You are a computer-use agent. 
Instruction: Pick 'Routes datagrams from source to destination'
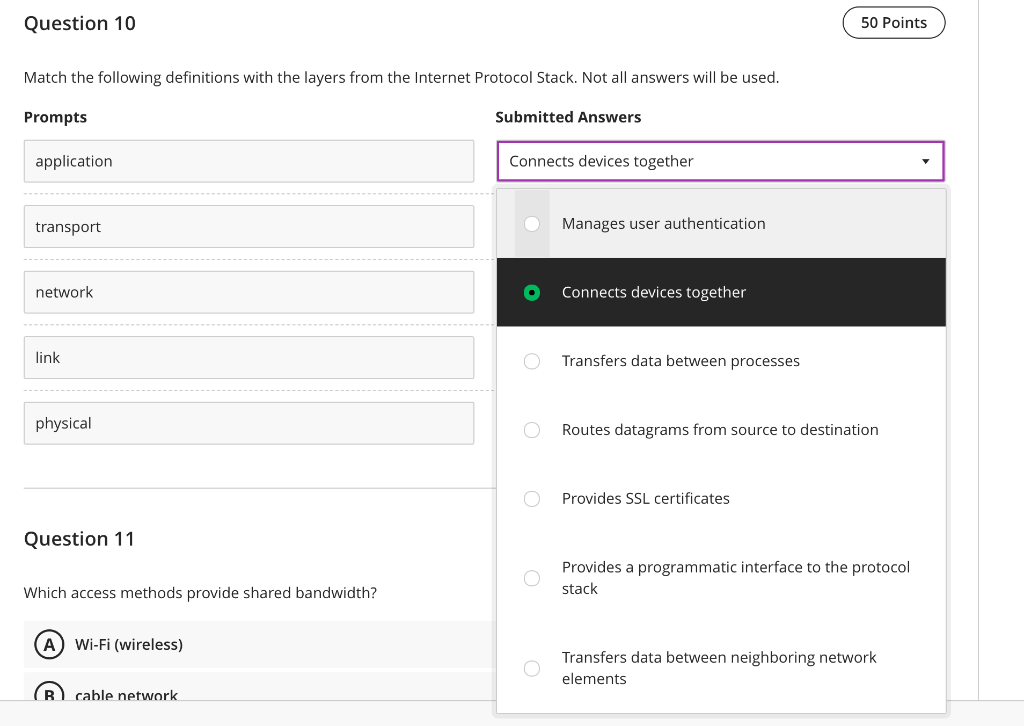(x=532, y=430)
